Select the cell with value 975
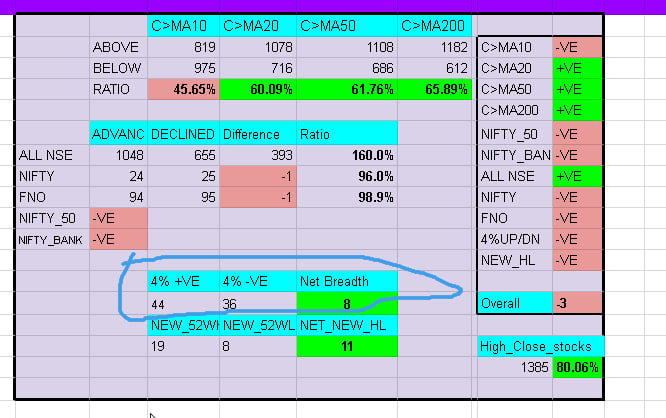The width and height of the screenshot is (666, 418). coord(183,68)
